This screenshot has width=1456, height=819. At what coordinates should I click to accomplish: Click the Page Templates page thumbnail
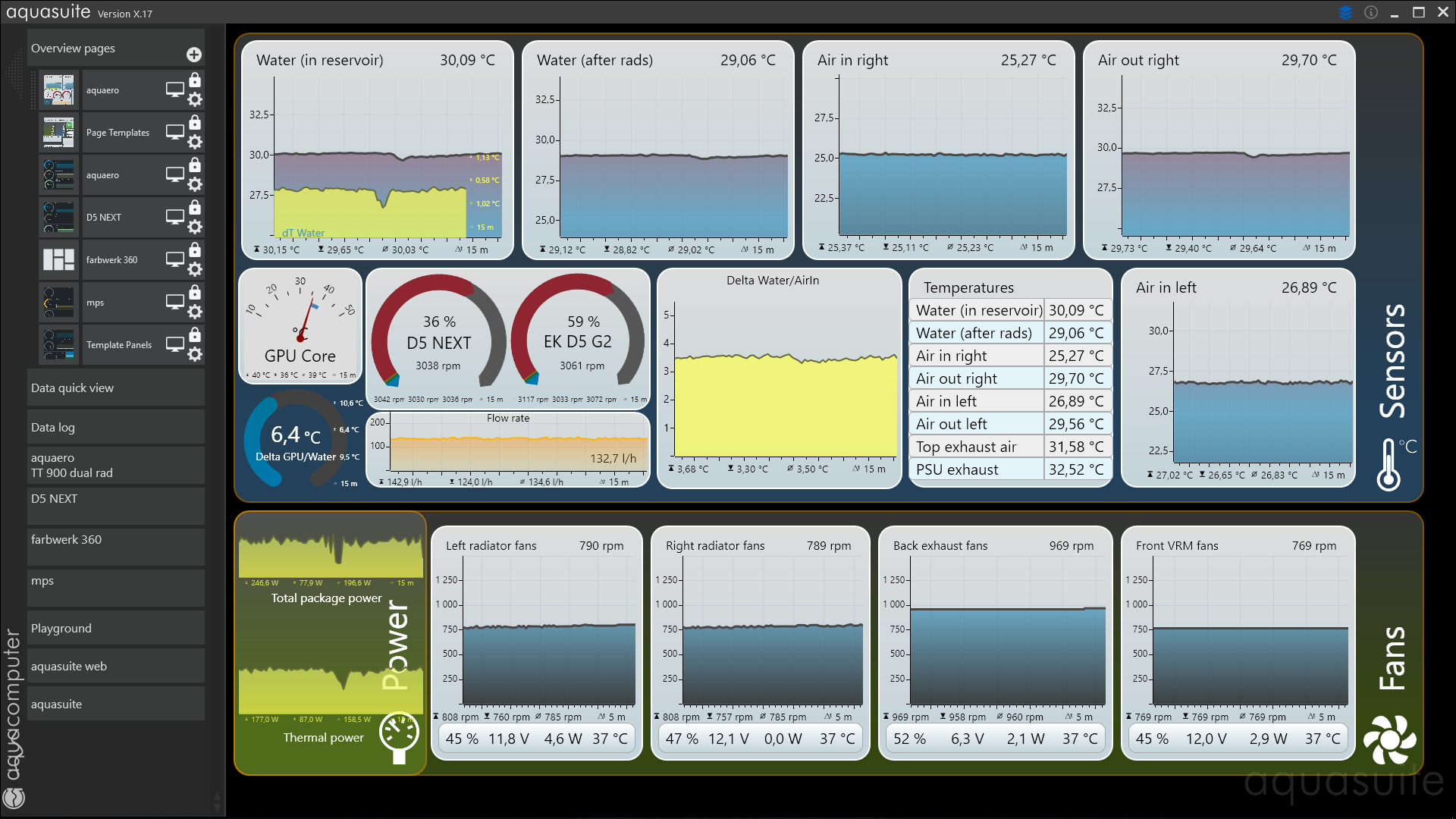tap(58, 132)
